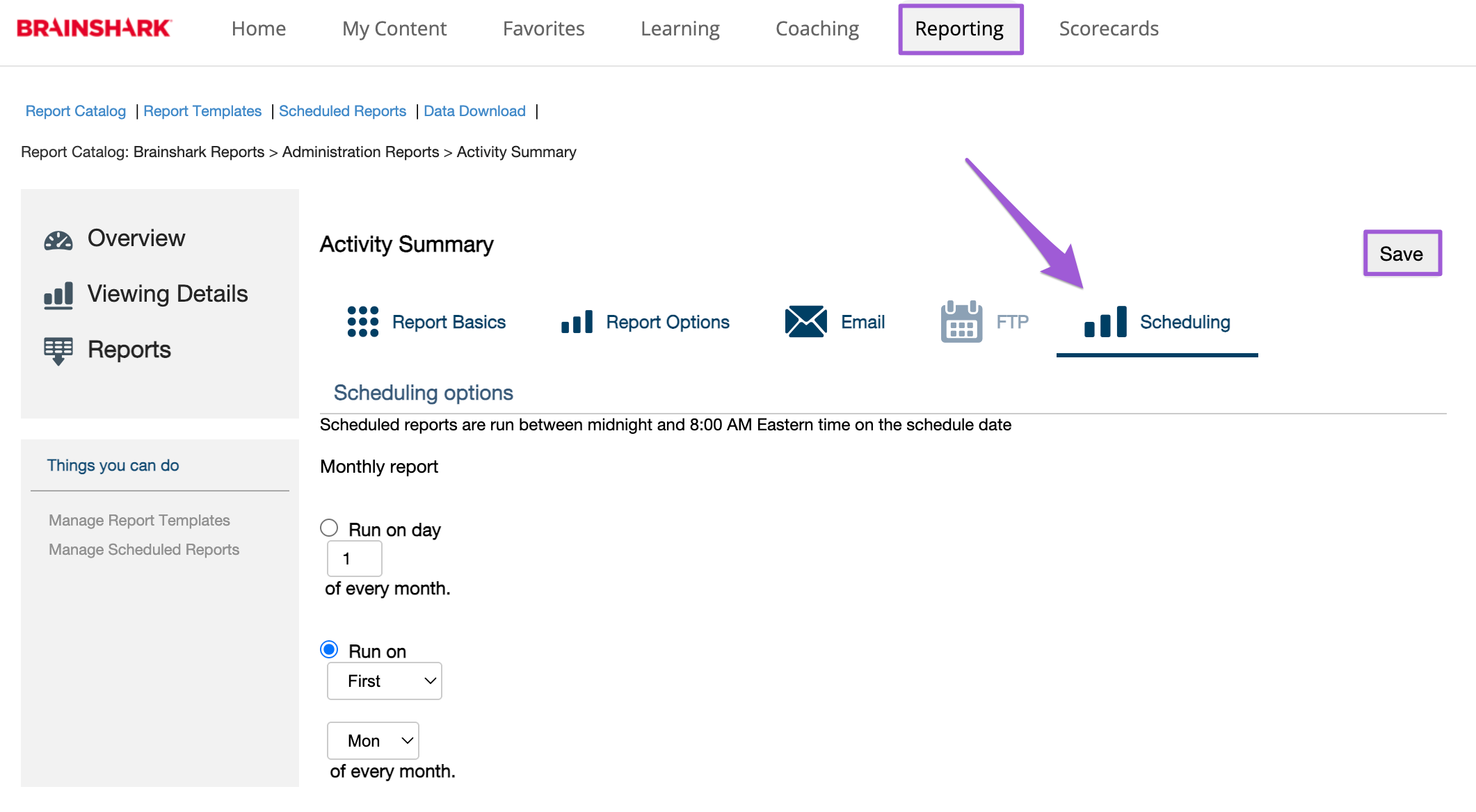Open the Scorecards menu item
Screen dimensions: 1476x812
tap(1109, 29)
